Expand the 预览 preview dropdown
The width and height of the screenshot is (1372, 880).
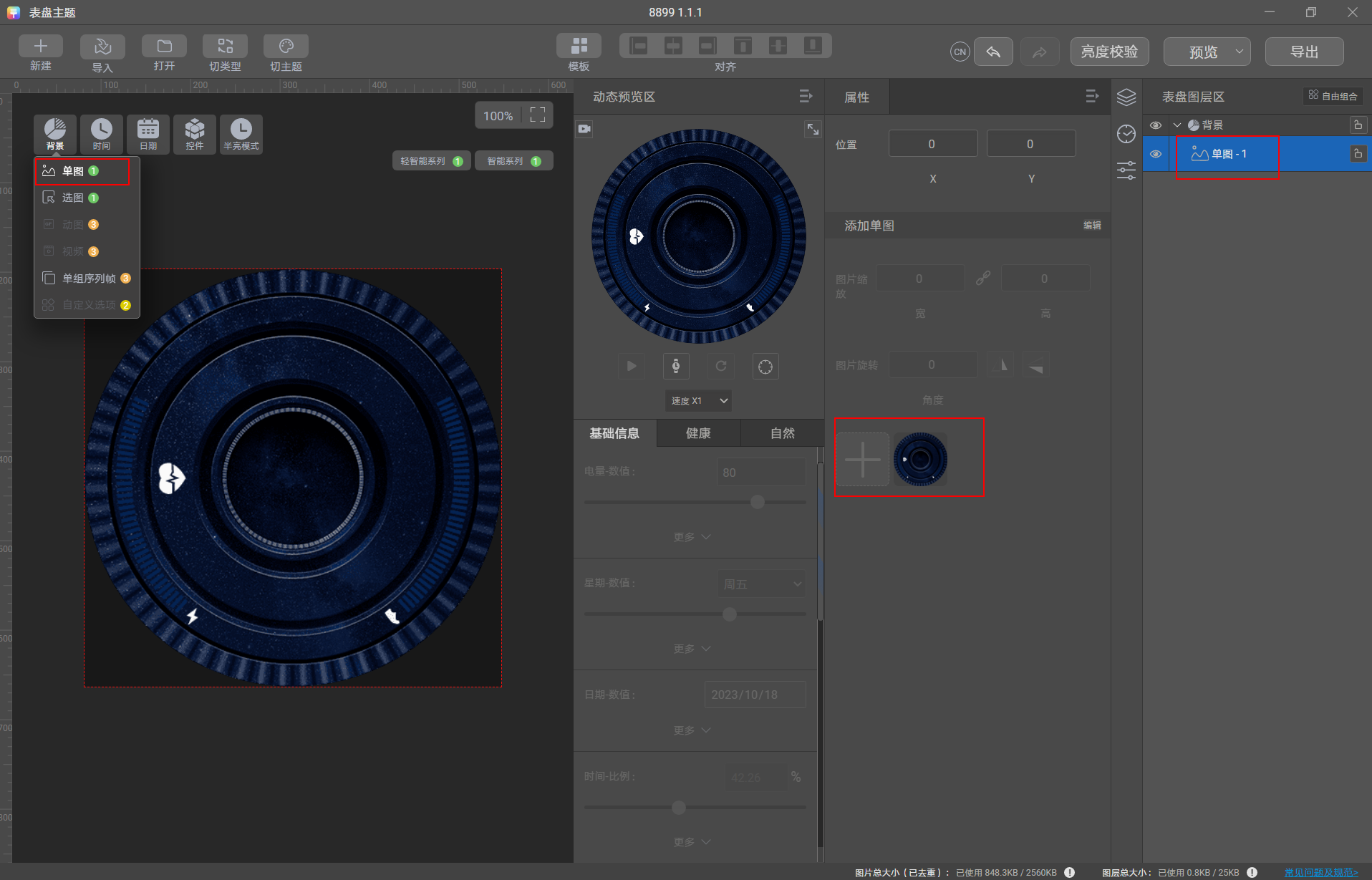pos(1239,52)
